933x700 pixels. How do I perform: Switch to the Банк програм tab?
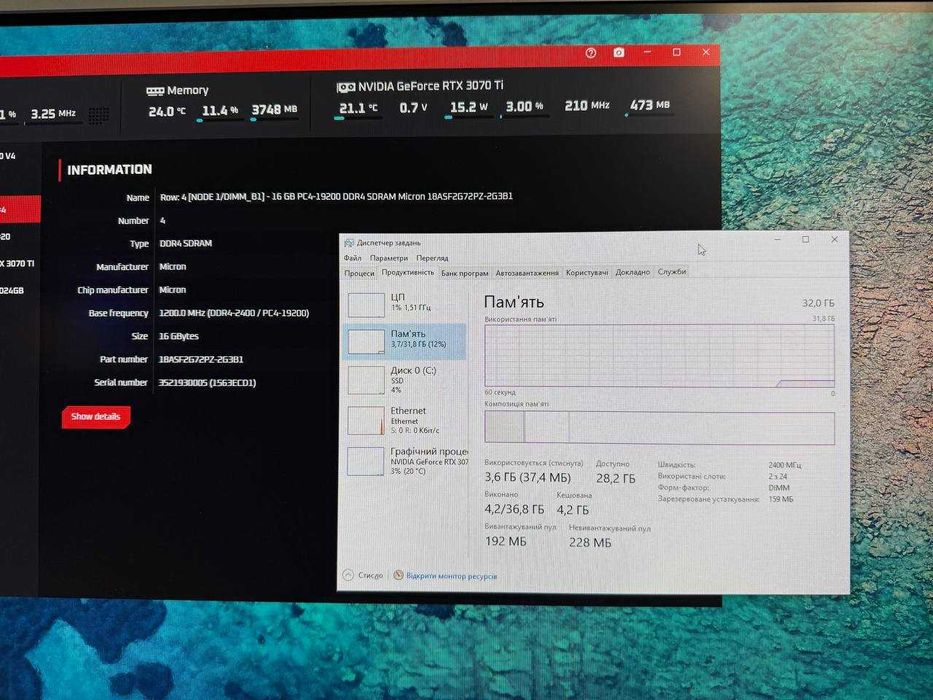point(465,273)
